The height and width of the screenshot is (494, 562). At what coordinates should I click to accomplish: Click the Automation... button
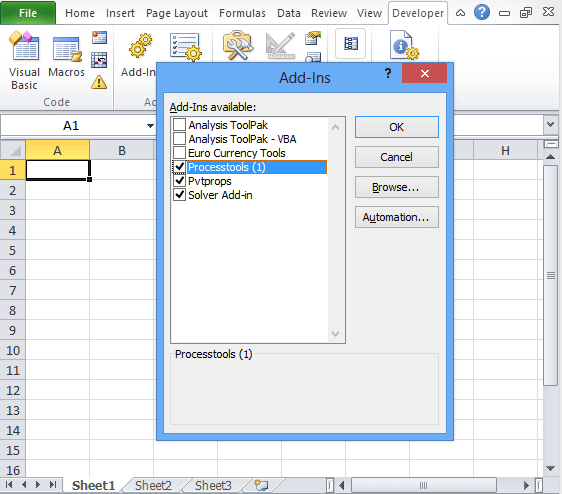click(x=396, y=217)
